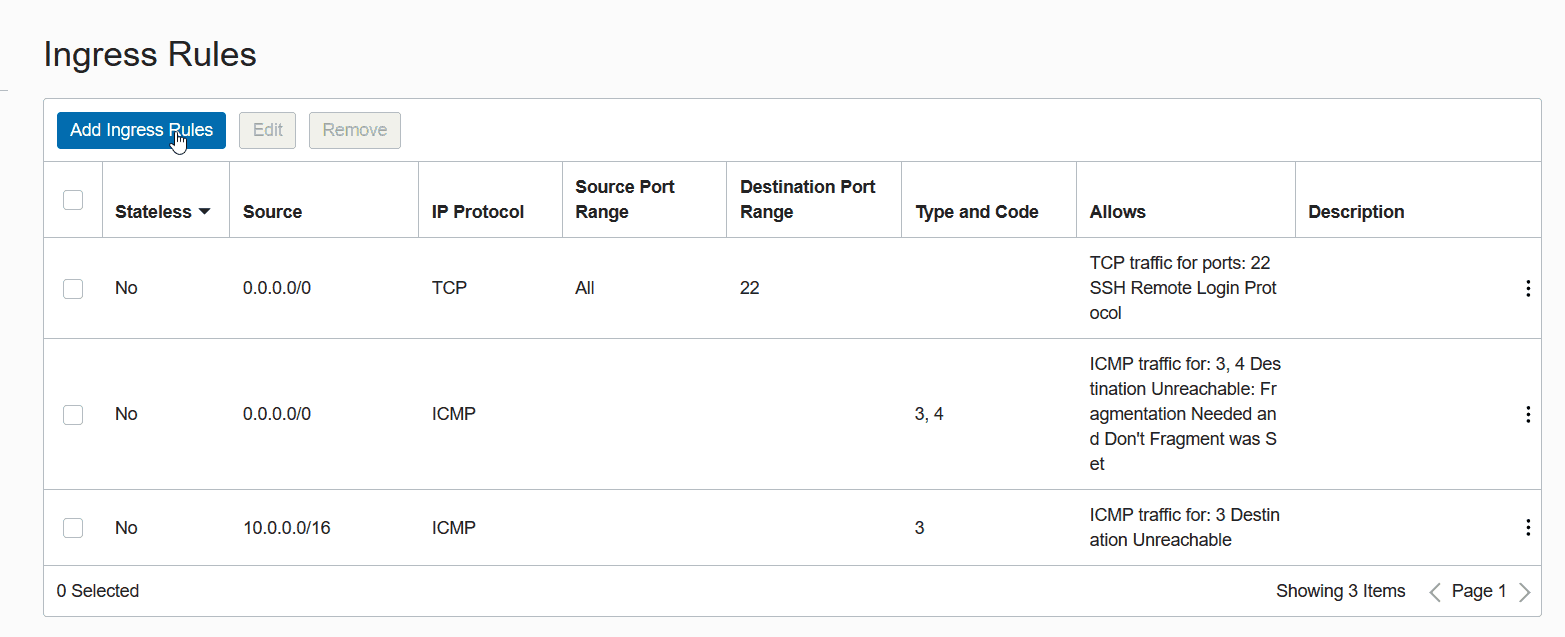Screen dimensions: 1565x637
Task: Go to the next page using right chevron
Action: (1524, 592)
